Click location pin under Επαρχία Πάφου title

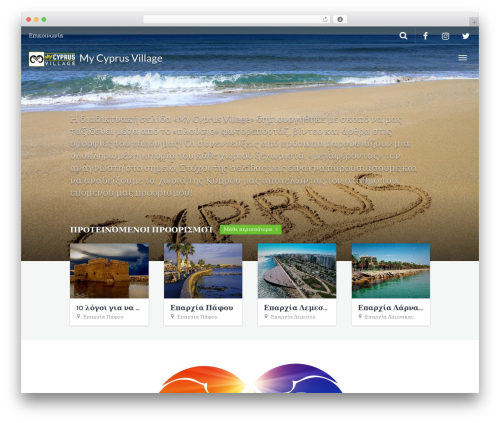172,316
